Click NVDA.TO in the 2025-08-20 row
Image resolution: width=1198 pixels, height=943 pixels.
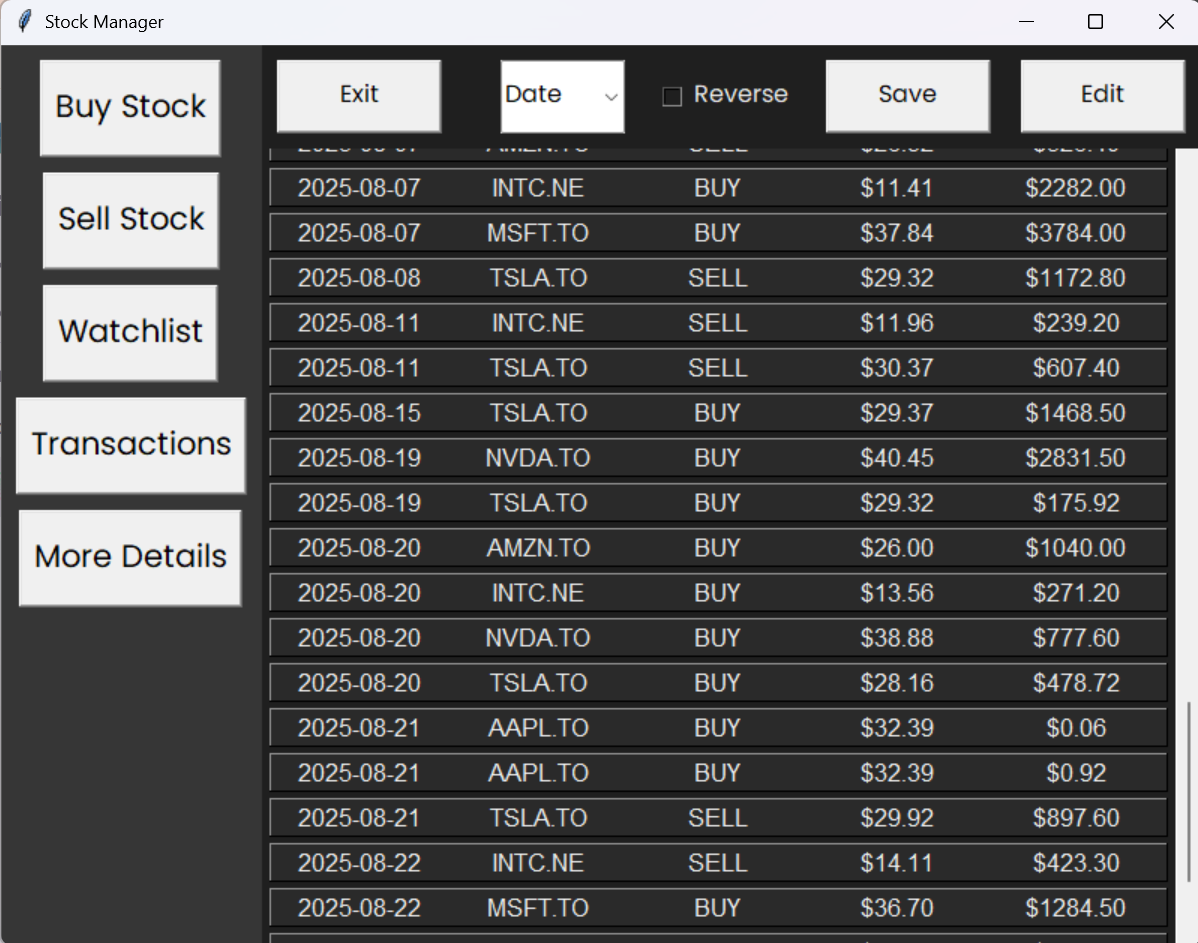pyautogui.click(x=539, y=639)
